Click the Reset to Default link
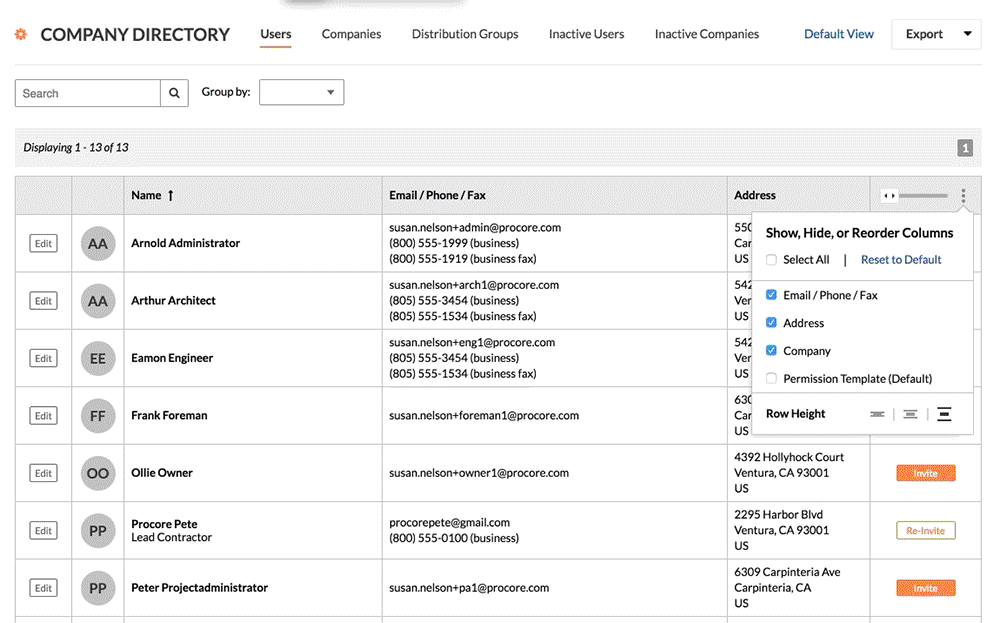This screenshot has width=1000, height=623. click(x=901, y=260)
